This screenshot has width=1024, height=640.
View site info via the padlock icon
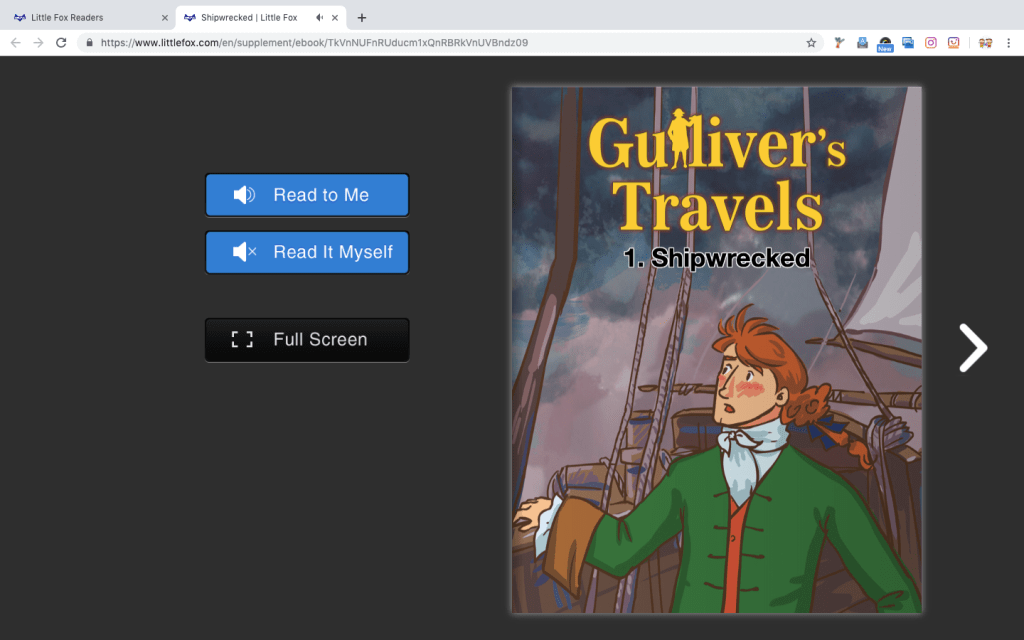(89, 43)
